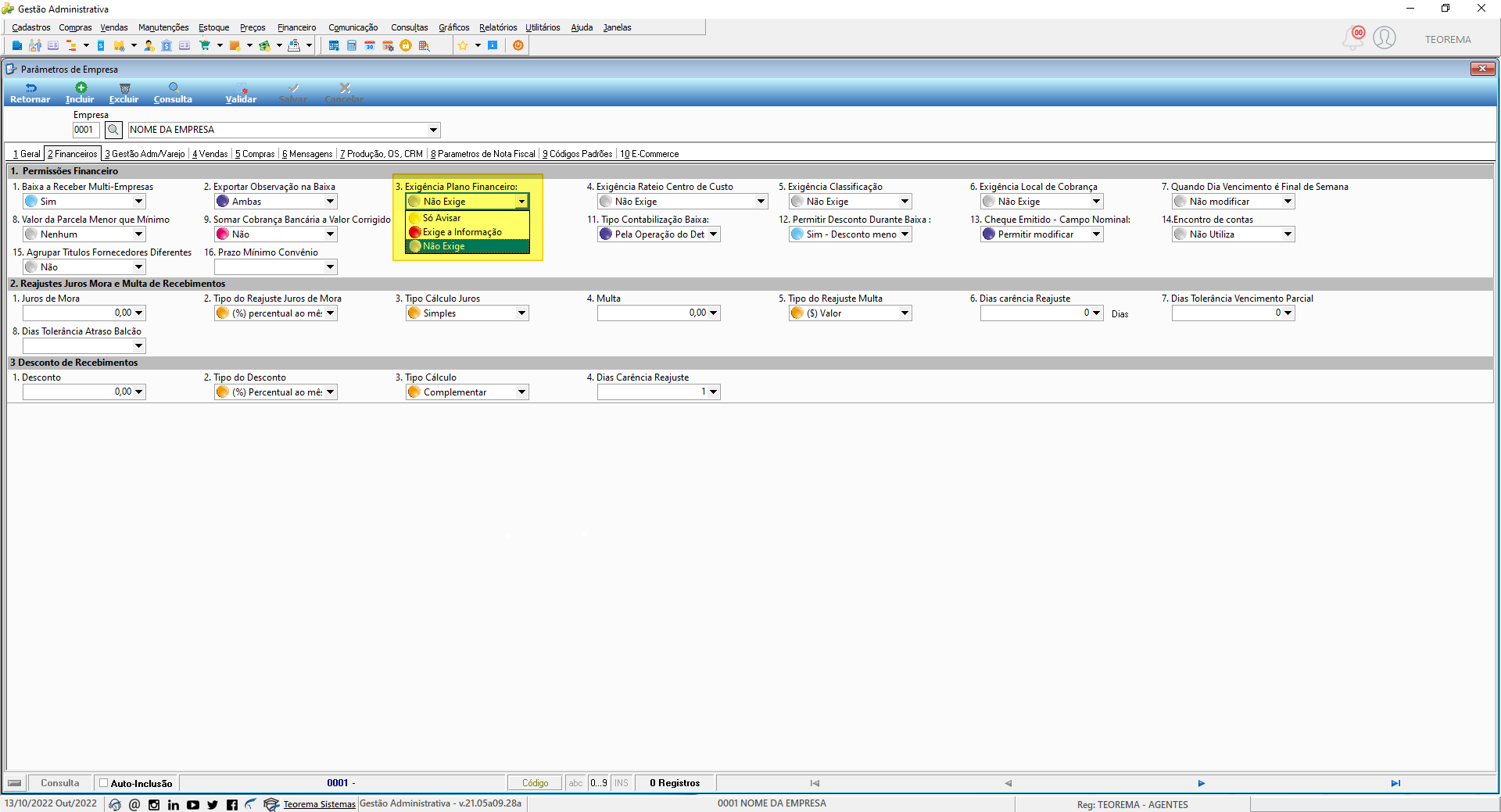This screenshot has width=1501, height=812.
Task: Click the YouTube icon in status bar
Action: (x=193, y=804)
